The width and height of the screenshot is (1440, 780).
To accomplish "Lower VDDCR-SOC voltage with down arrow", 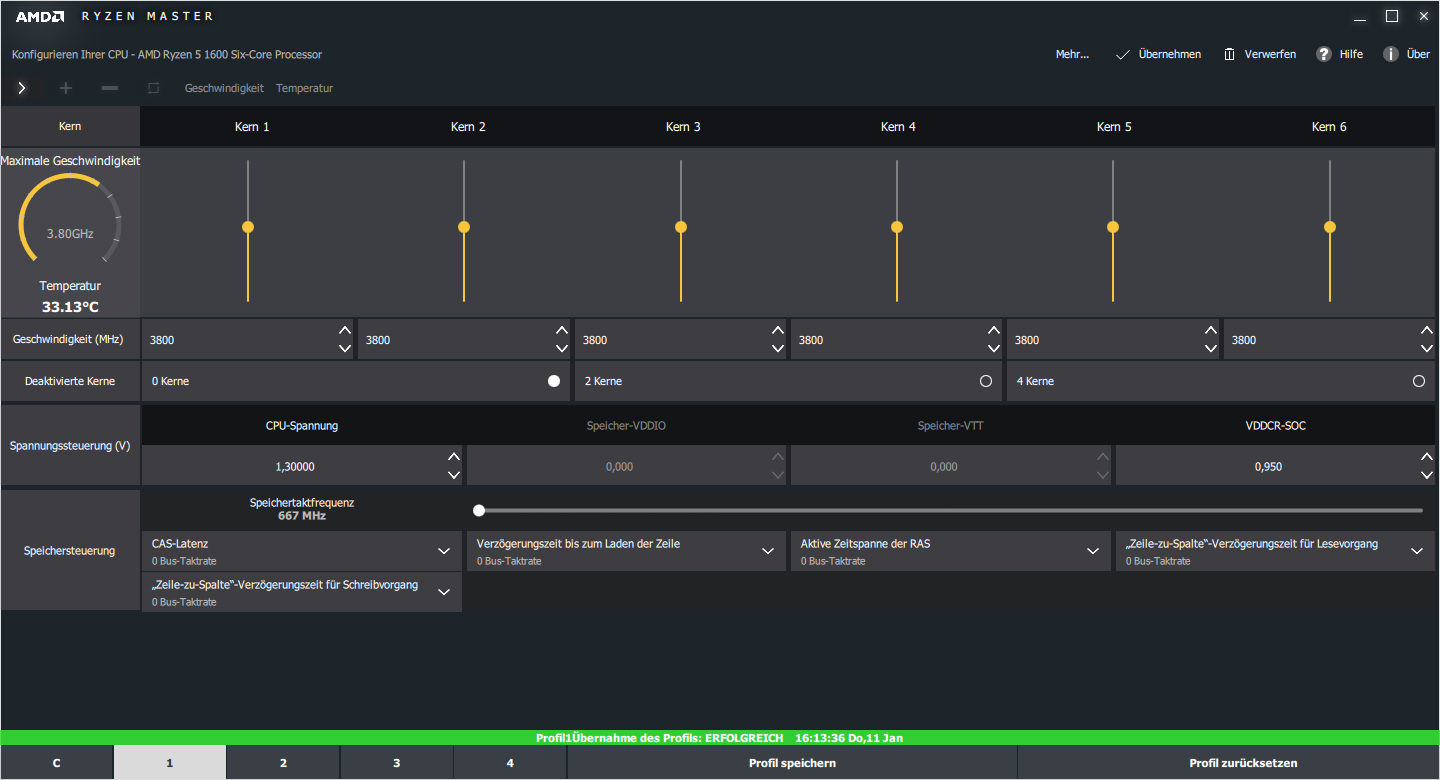I will click(1427, 476).
